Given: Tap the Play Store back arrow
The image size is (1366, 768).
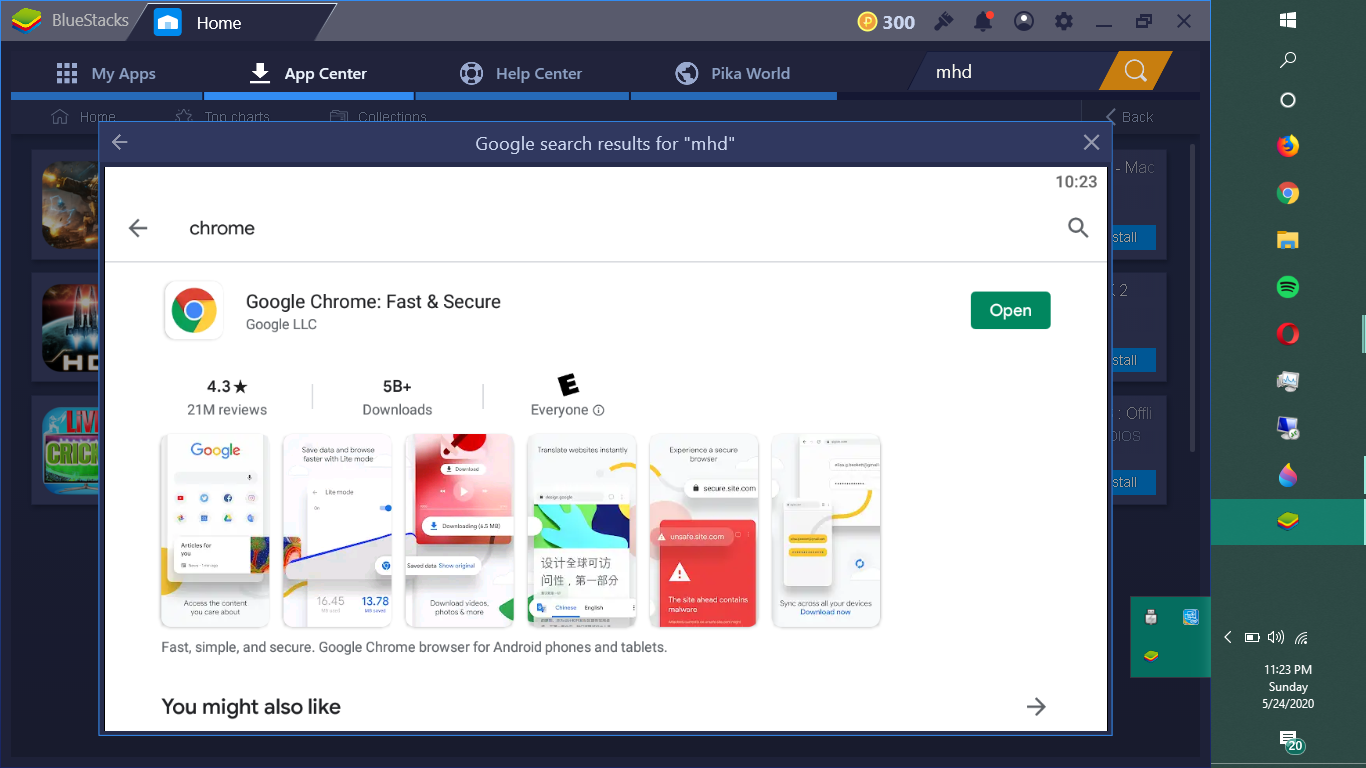Looking at the screenshot, I should click(x=138, y=228).
